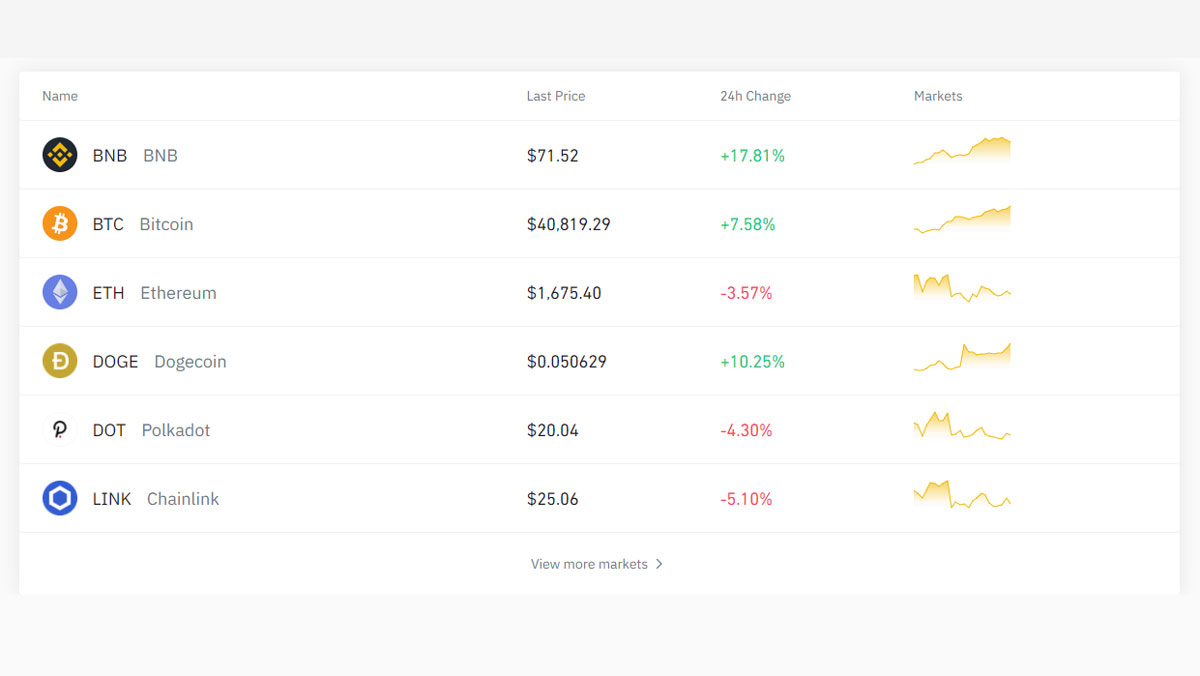This screenshot has height=676, width=1200.
Task: Click the chevron next to View more markets
Action: pyautogui.click(x=659, y=564)
